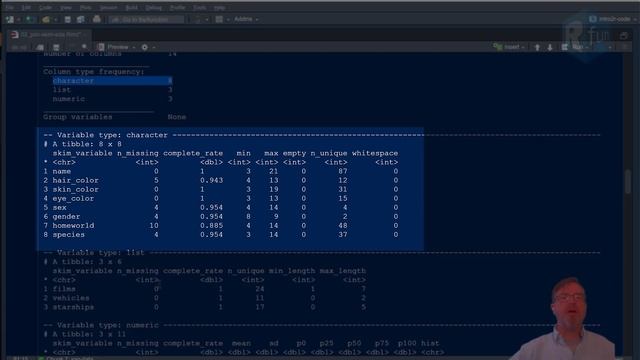Click the Insert chunk button
This screenshot has height=360, width=640.
pos(509,47)
